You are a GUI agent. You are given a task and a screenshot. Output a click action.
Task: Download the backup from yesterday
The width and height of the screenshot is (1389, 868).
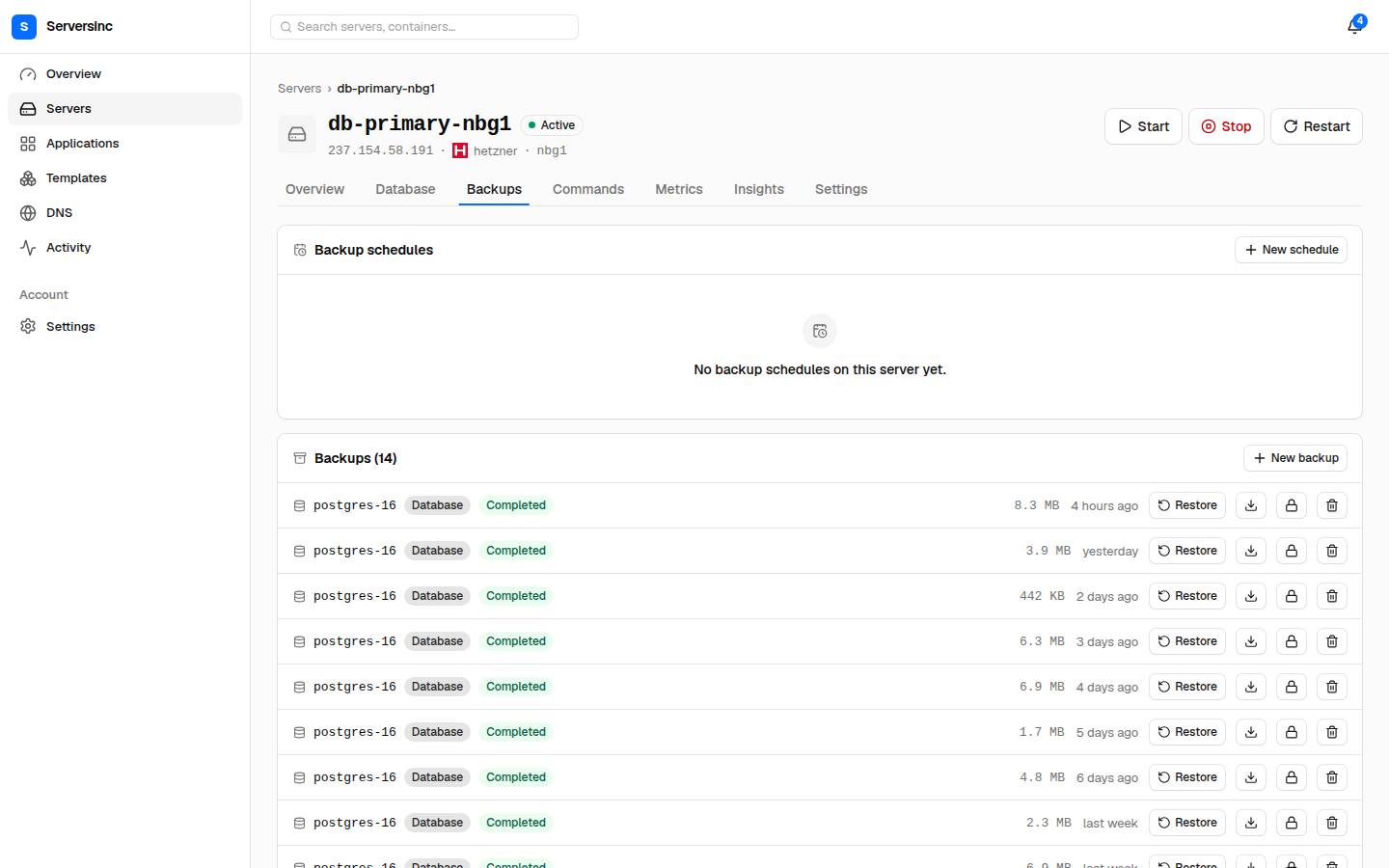[1251, 551]
